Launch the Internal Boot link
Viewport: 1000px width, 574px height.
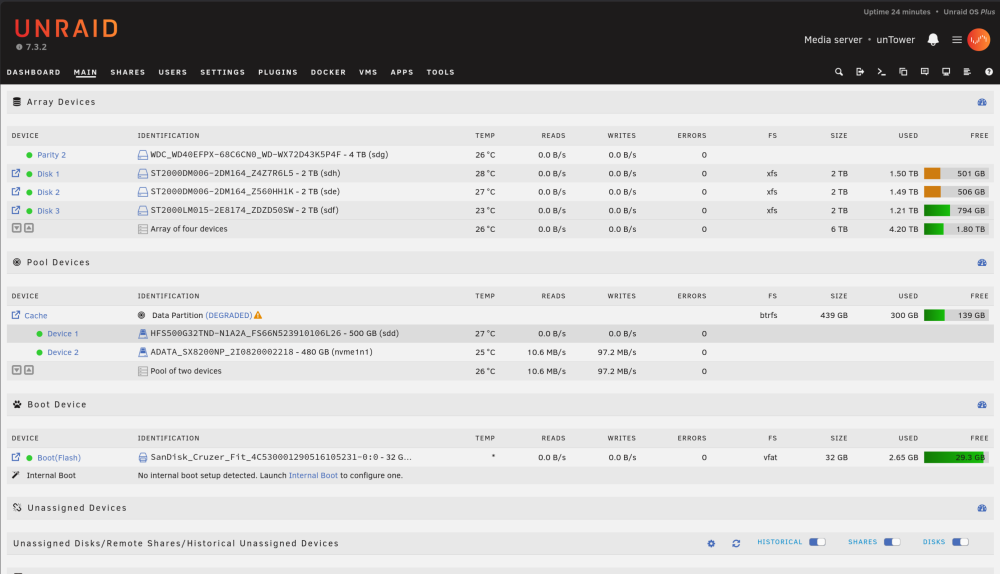click(x=313, y=475)
